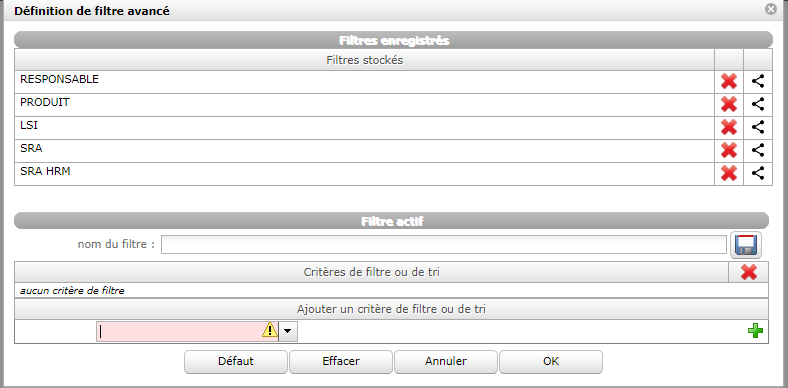
Task: Delete the RESPONSABLE stored filter
Action: point(729,81)
